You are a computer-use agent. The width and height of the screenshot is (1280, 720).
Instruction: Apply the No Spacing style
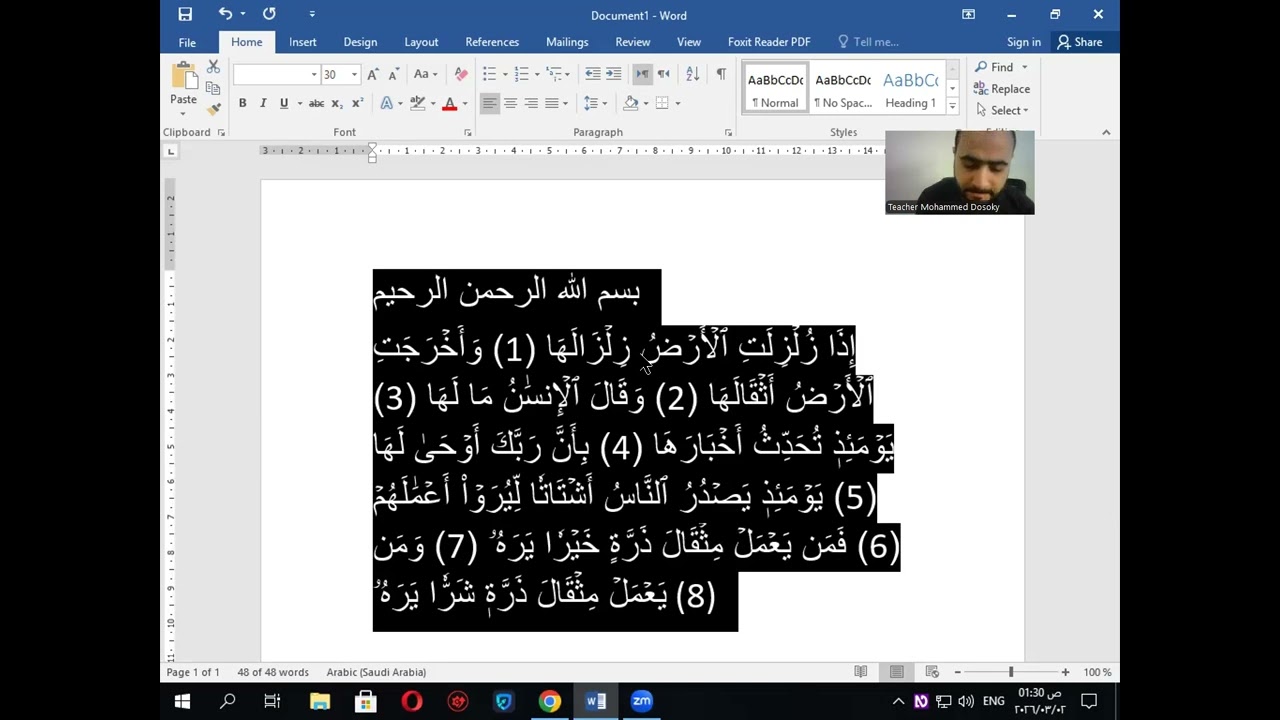[843, 89]
